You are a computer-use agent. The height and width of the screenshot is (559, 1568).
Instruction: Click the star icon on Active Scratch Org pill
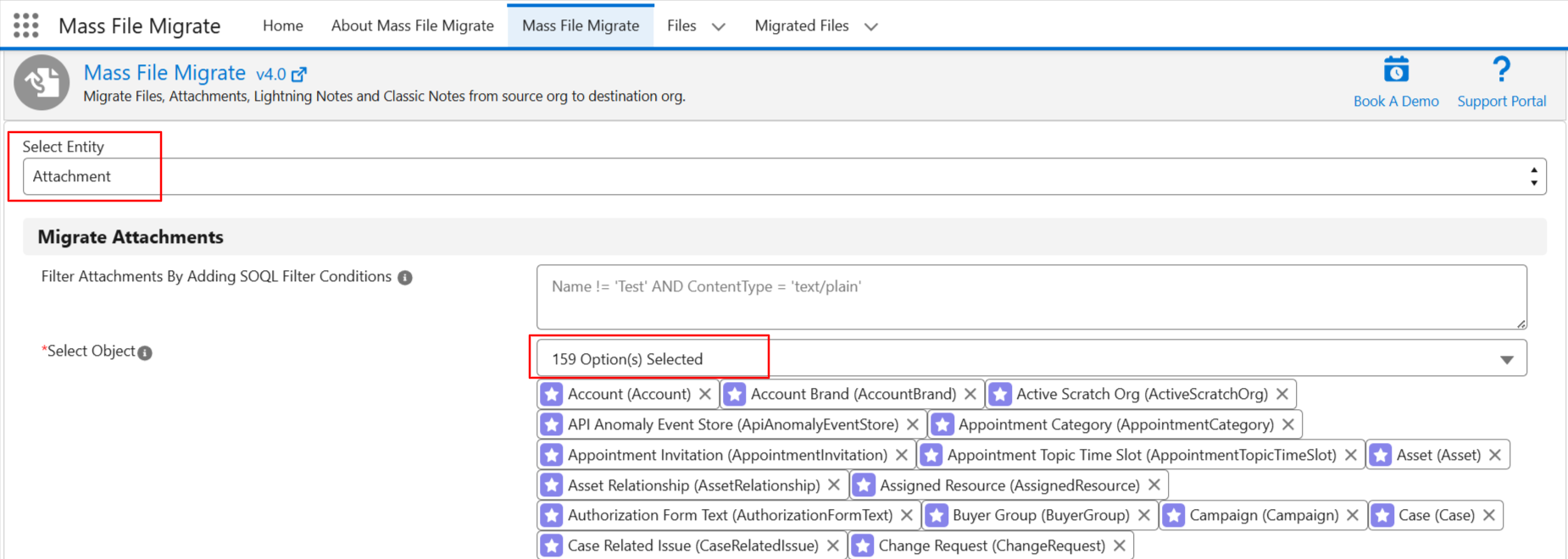point(1000,394)
